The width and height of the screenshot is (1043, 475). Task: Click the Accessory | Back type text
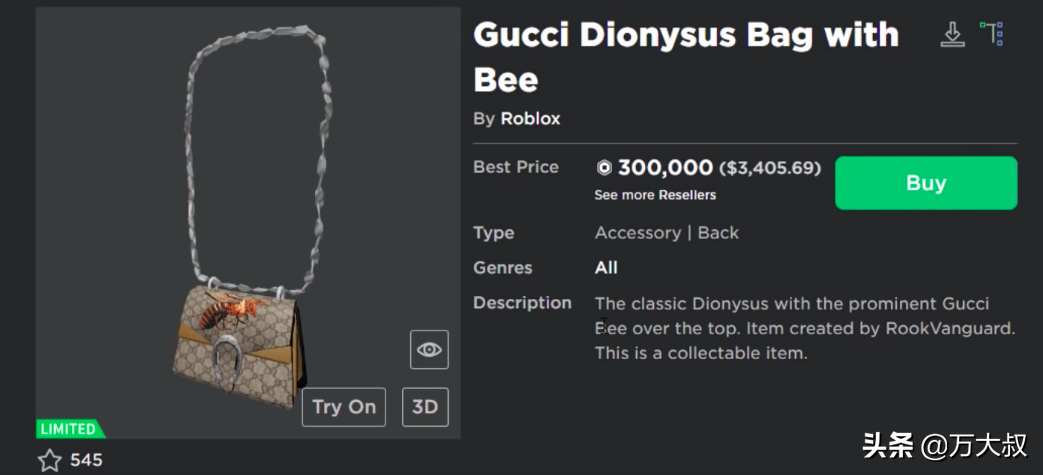click(x=666, y=233)
